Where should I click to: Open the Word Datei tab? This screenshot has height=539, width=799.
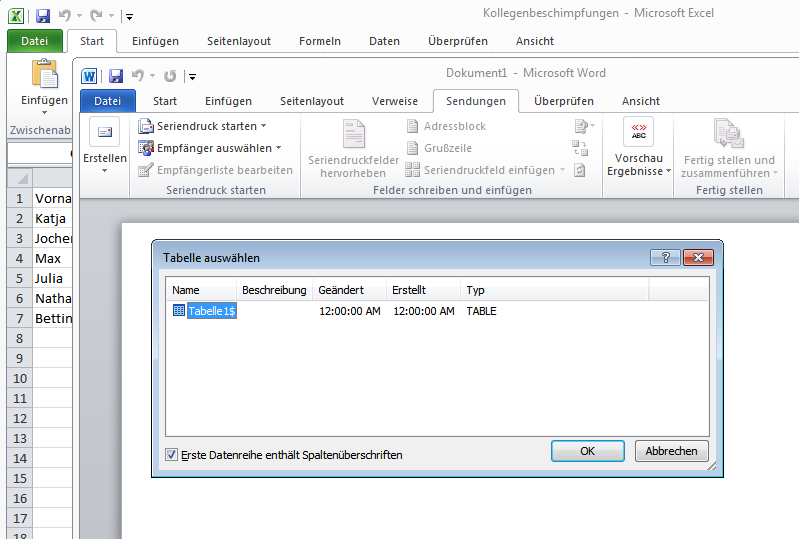(x=108, y=101)
